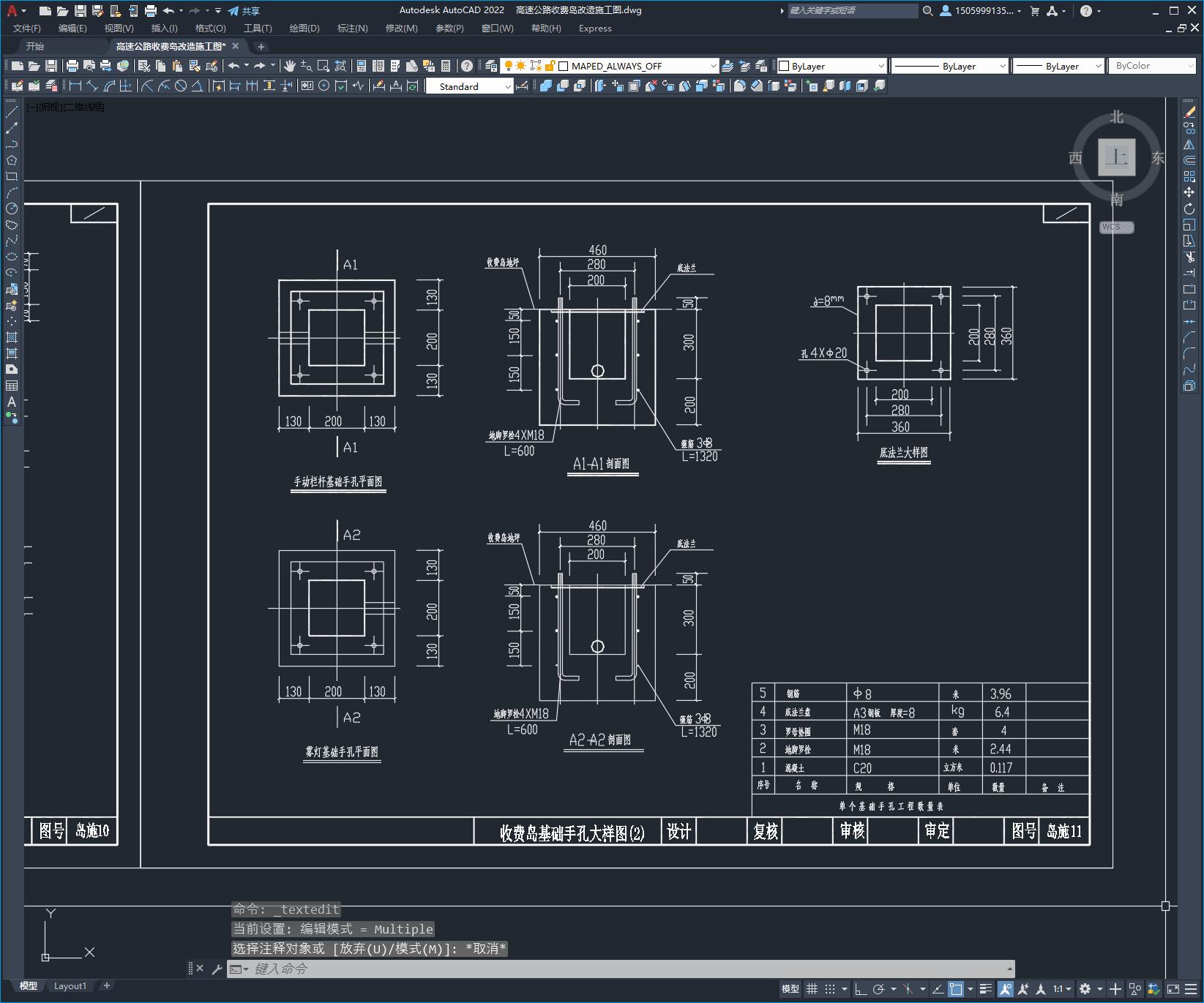Click the 共享 share button
The width and height of the screenshot is (1204, 1003).
(244, 11)
